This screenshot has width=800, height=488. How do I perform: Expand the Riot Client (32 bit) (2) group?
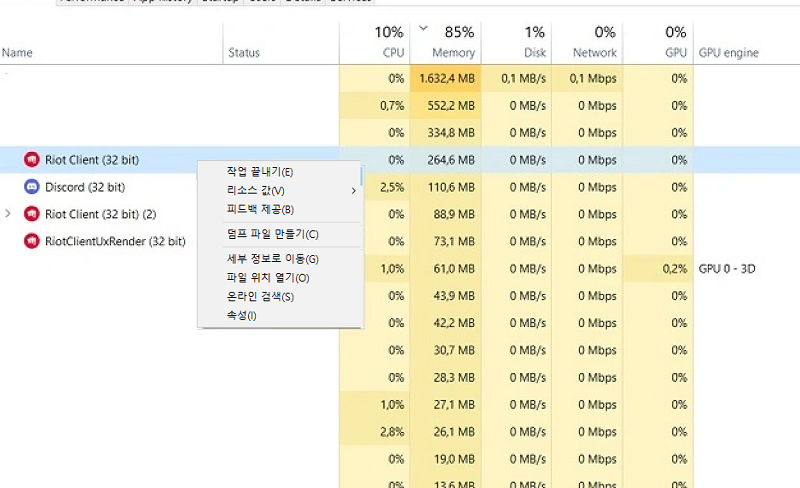(x=8, y=213)
